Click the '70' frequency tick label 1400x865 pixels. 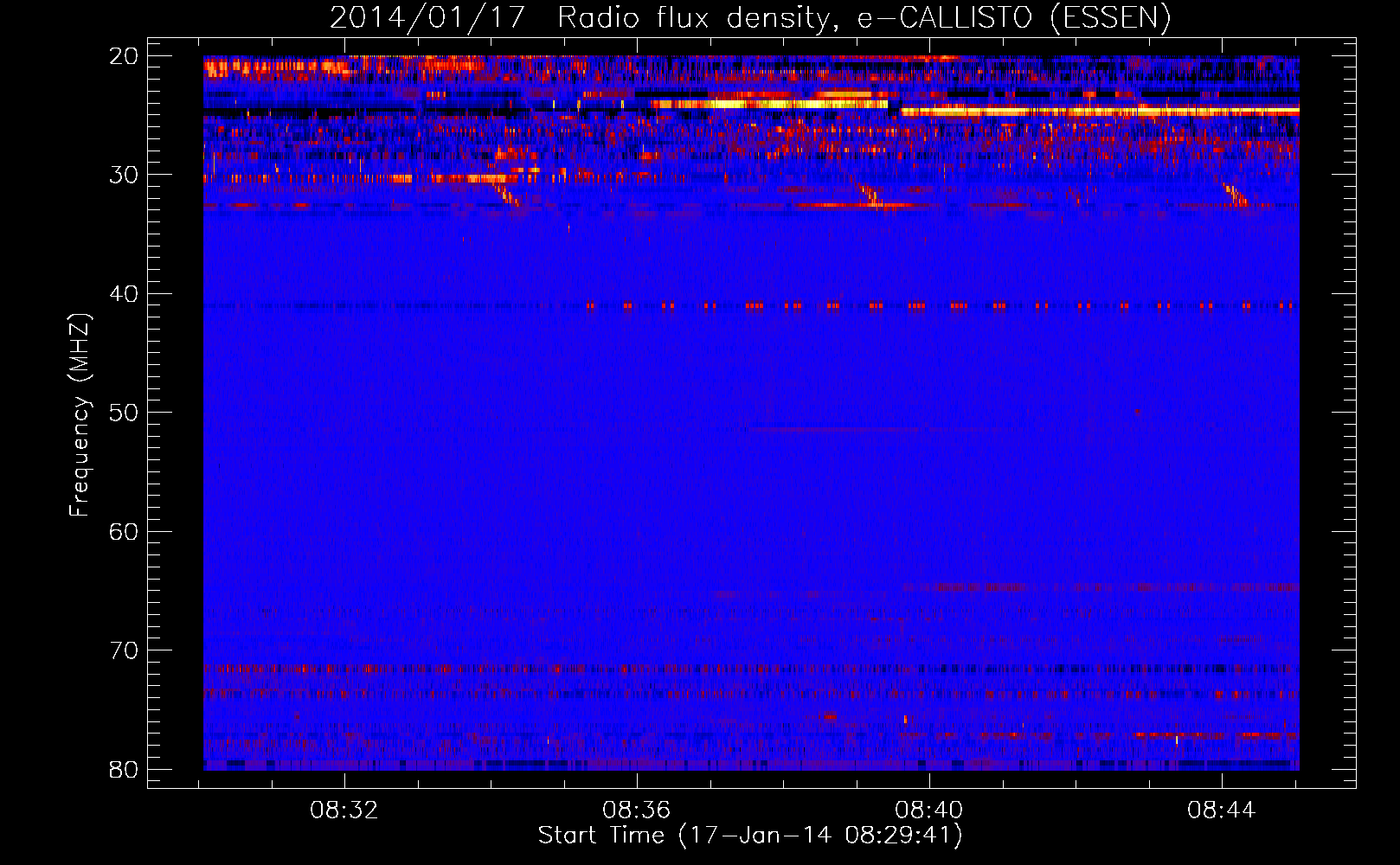(124, 650)
